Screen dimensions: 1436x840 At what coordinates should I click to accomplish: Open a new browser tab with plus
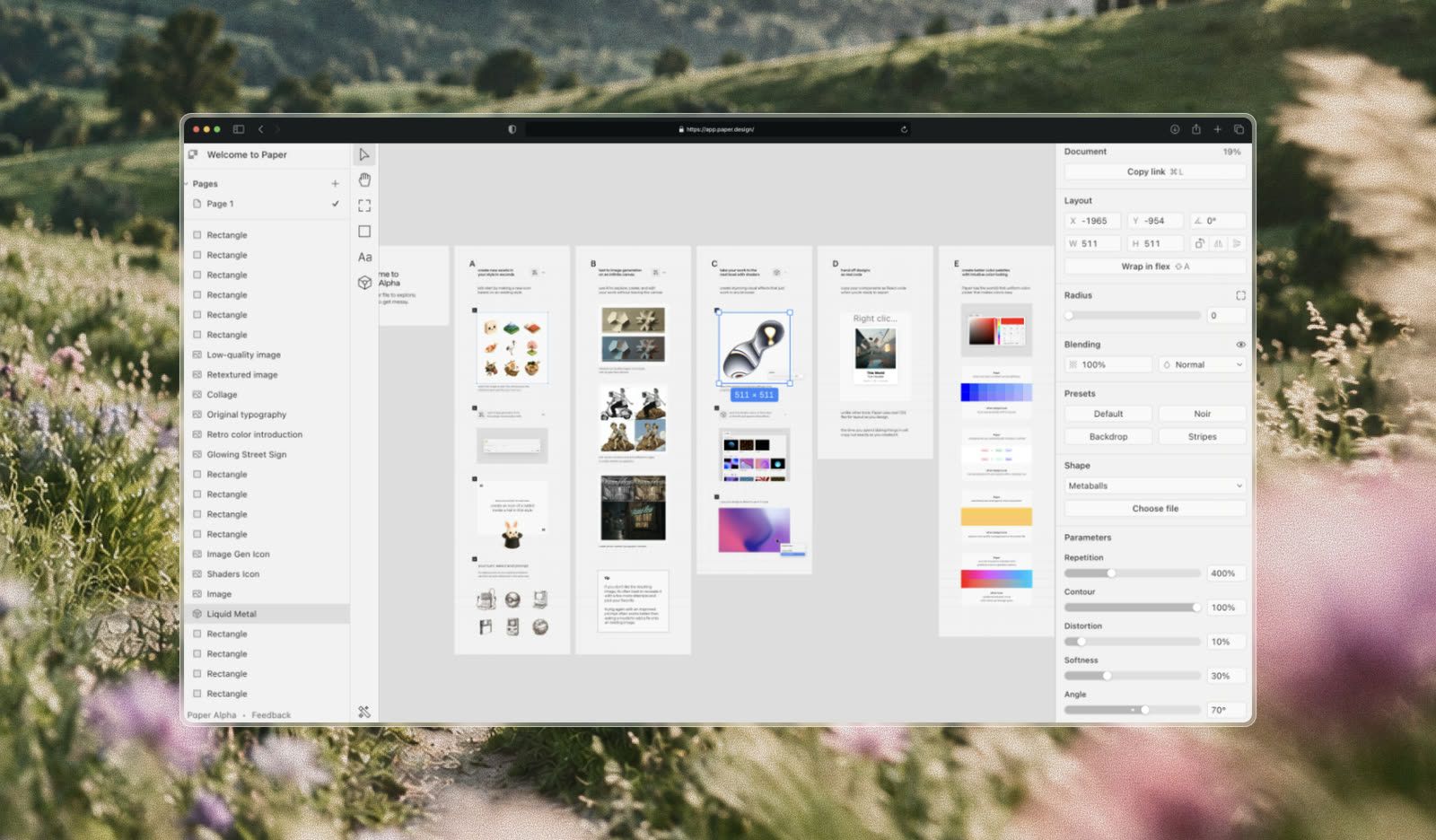(1218, 129)
